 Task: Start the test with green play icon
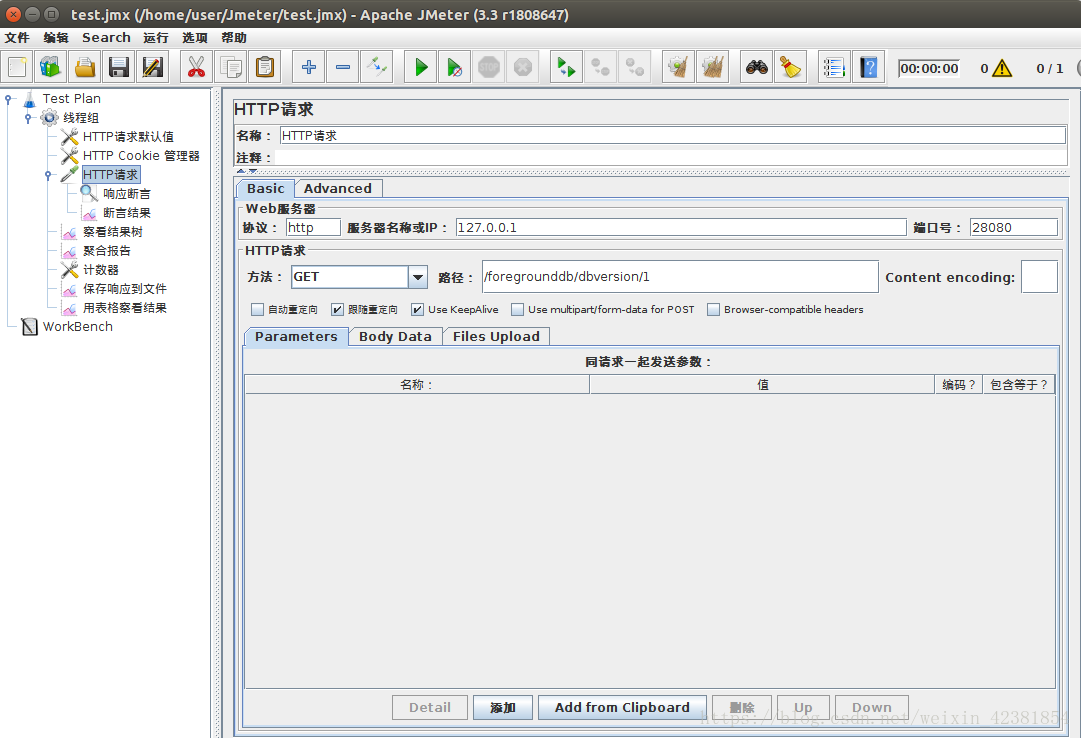pos(421,68)
